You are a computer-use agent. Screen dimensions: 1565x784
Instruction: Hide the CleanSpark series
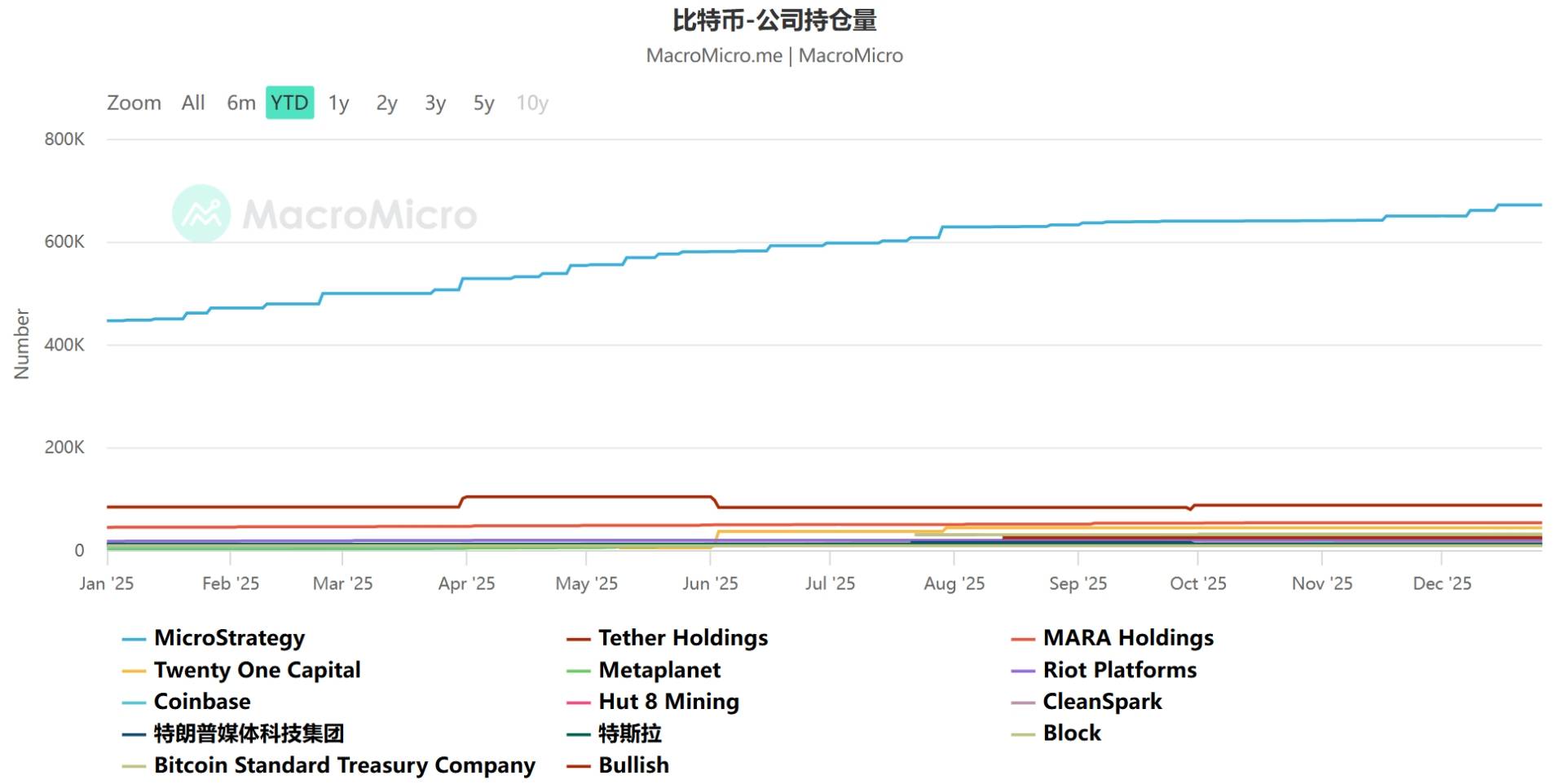1102,702
